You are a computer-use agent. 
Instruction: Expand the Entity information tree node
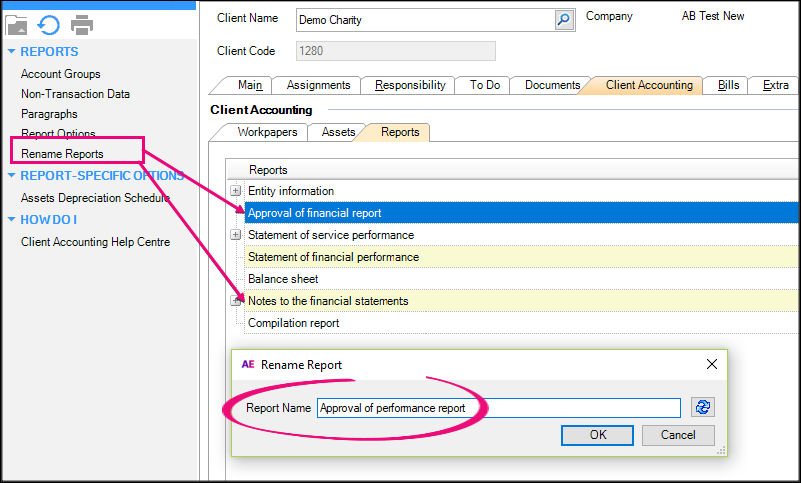(236, 191)
